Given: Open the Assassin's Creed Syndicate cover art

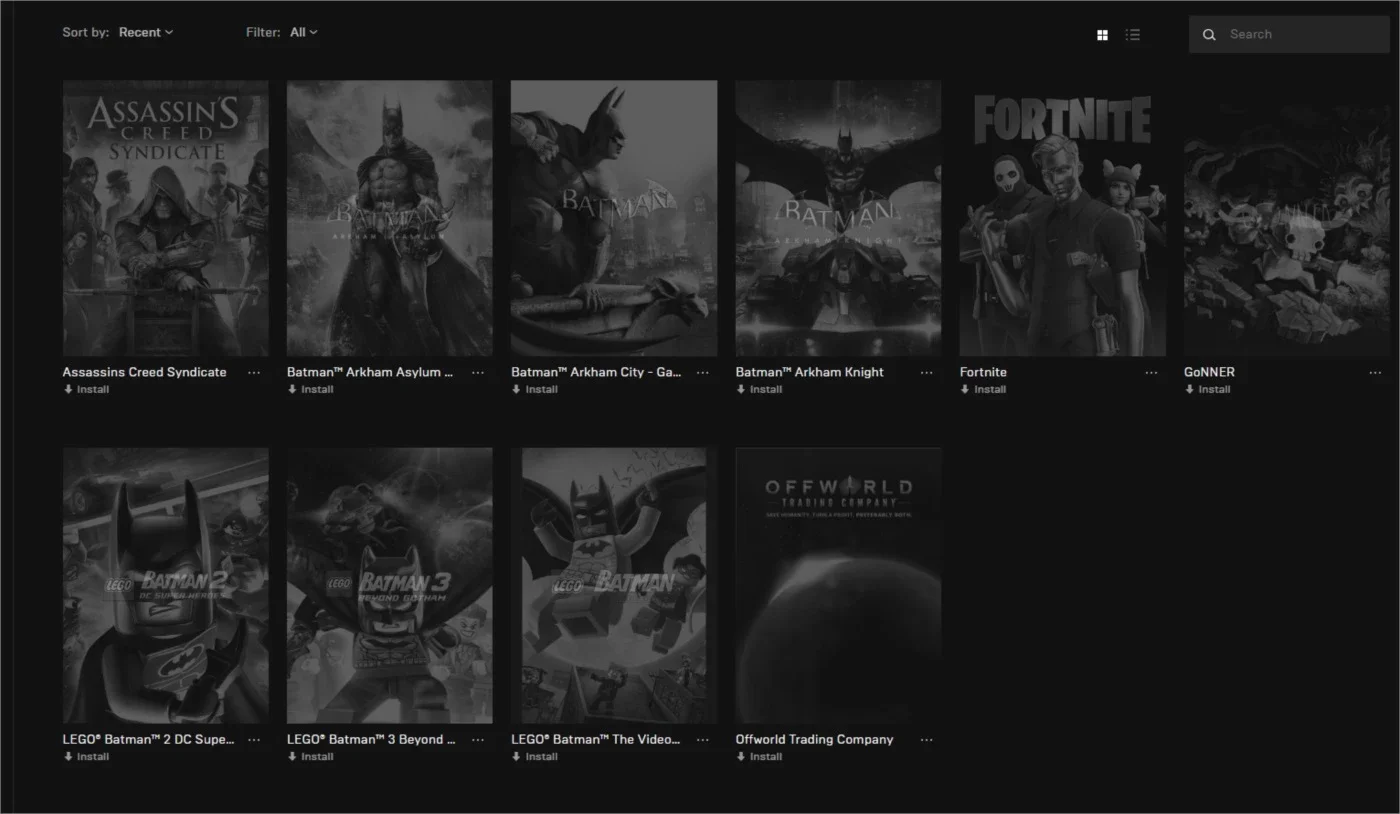Looking at the screenshot, I should [x=166, y=219].
